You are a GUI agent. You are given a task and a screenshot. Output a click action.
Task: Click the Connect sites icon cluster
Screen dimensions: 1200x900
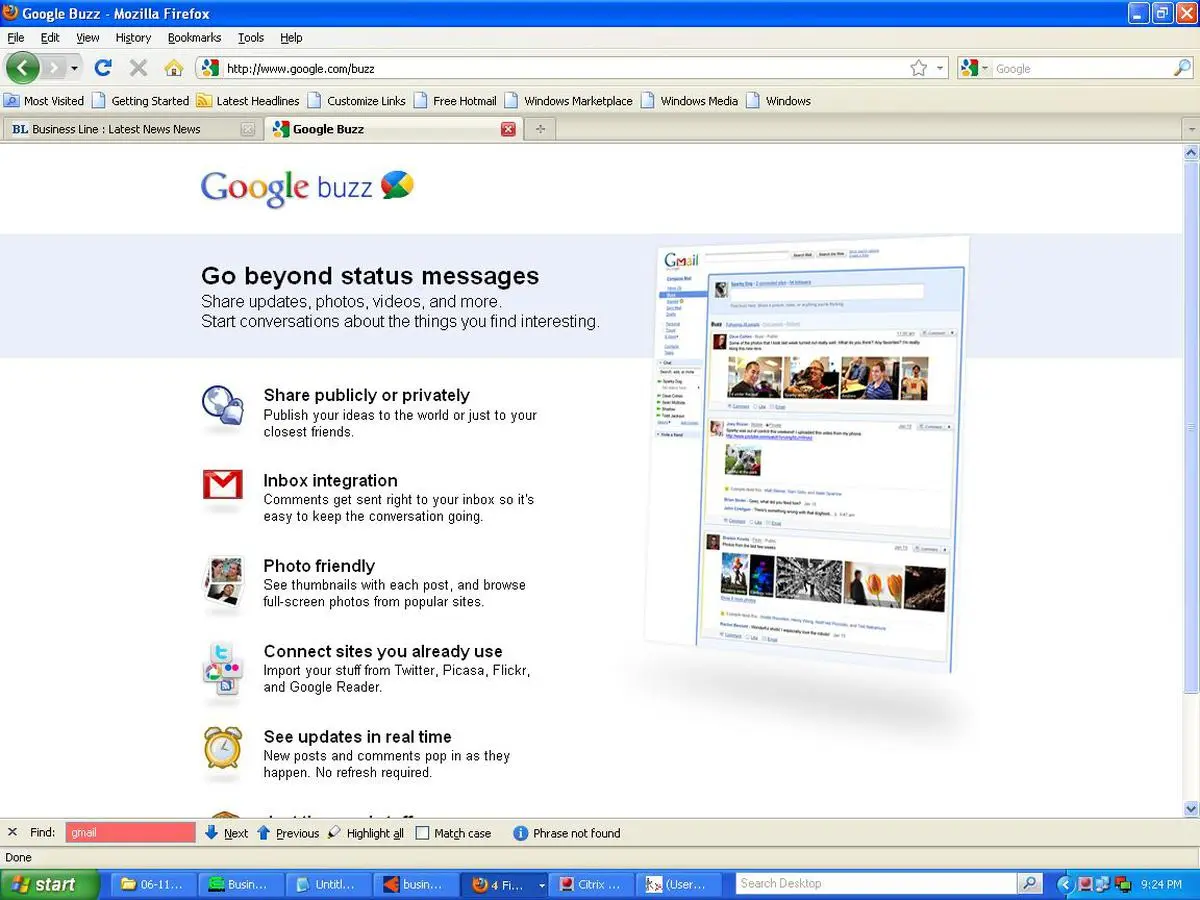coord(222,668)
